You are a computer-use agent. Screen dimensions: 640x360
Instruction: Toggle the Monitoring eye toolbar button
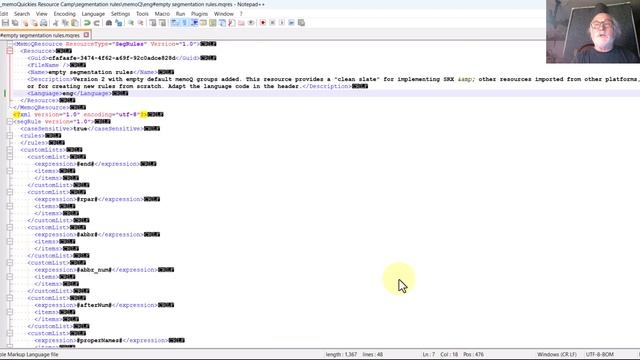click(251, 23)
